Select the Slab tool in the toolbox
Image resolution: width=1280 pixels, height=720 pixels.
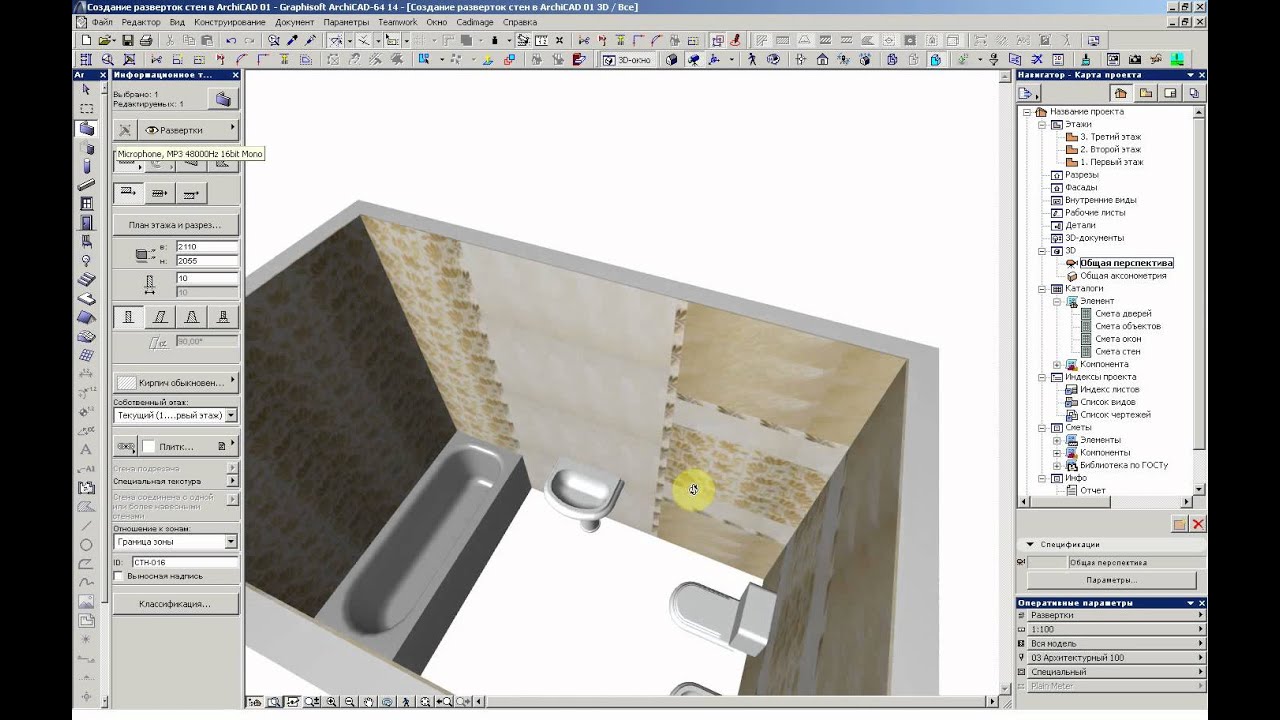86,298
